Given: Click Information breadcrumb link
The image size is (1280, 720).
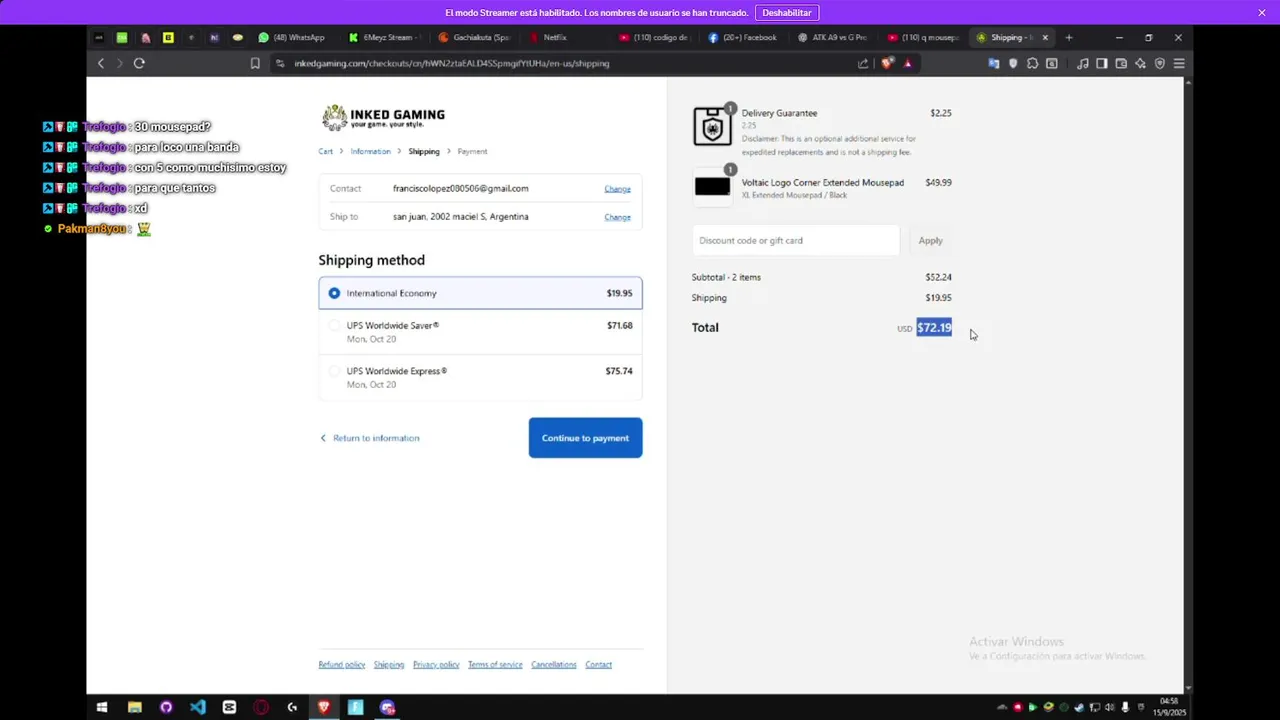Looking at the screenshot, I should coord(370,152).
